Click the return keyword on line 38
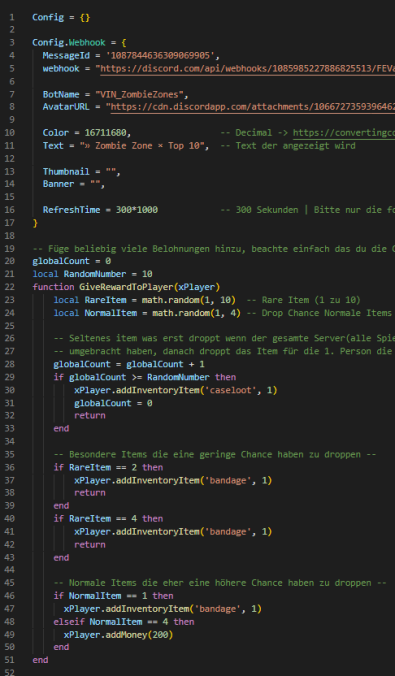The width and height of the screenshot is (395, 676). (x=90, y=493)
